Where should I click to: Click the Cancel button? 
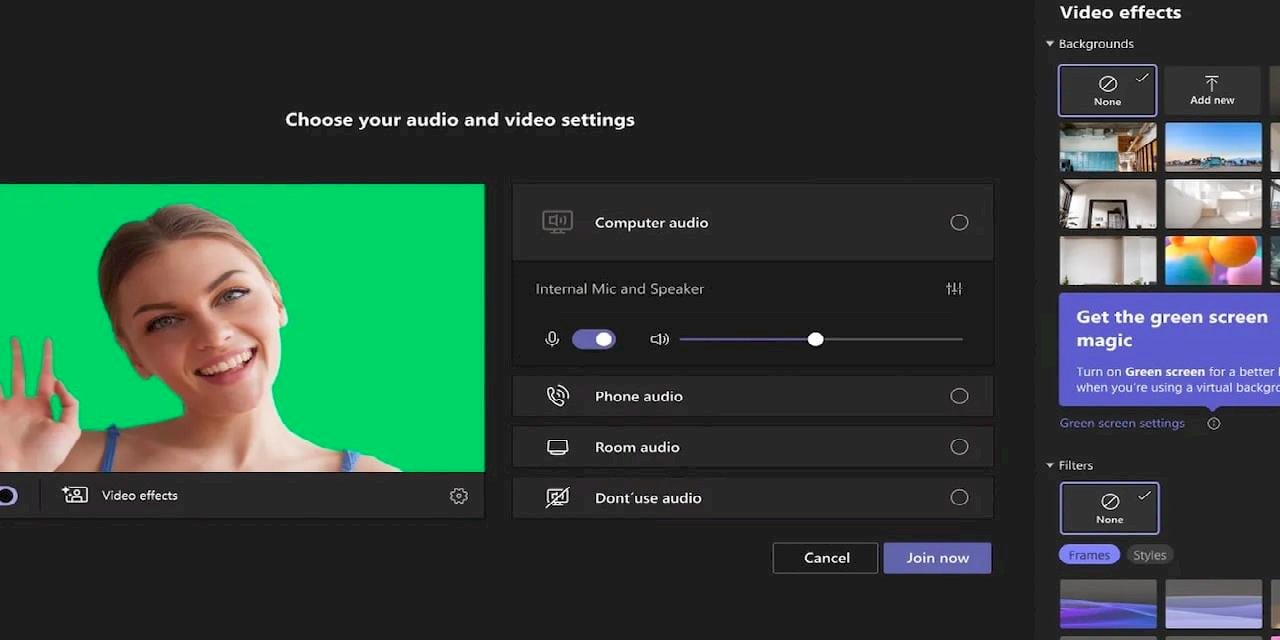click(826, 558)
